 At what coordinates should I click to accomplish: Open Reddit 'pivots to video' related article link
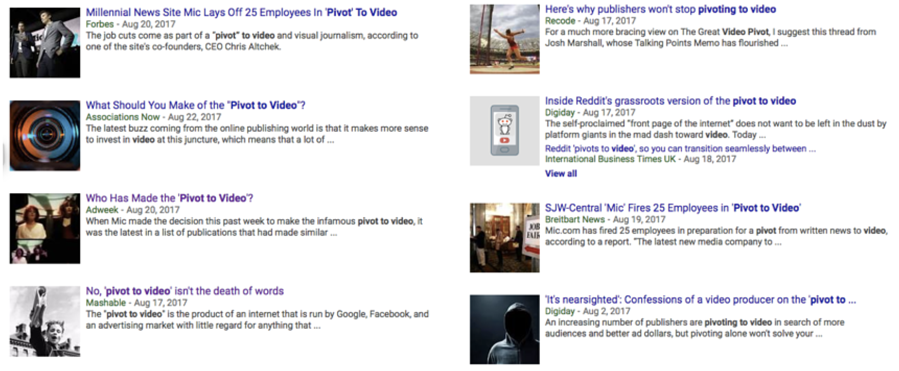click(x=680, y=149)
